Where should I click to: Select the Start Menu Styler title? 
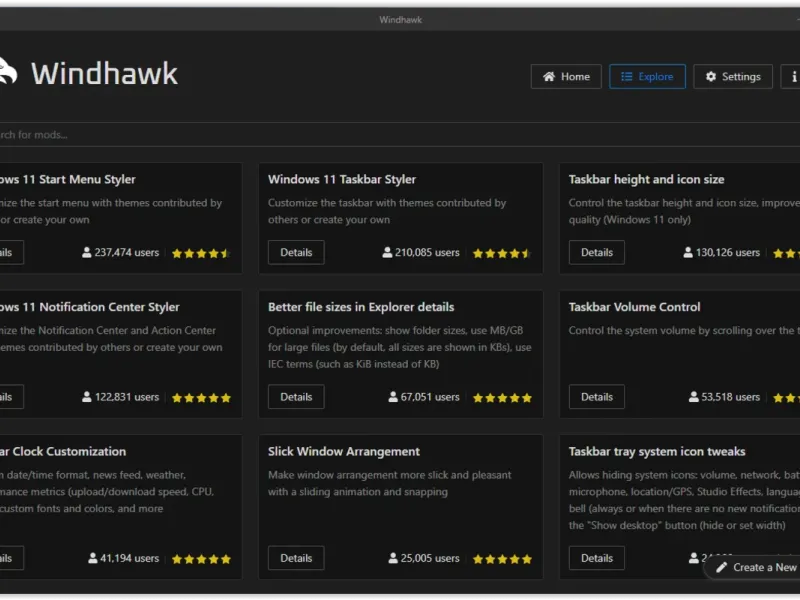67,180
